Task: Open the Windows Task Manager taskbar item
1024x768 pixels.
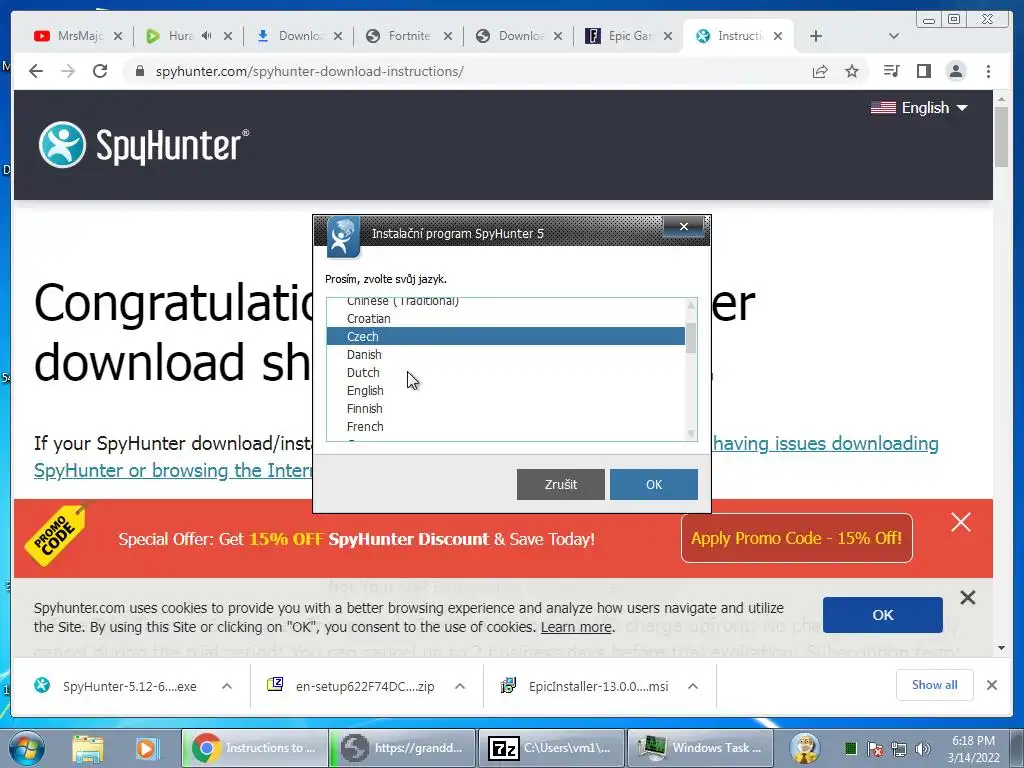Action: 699,748
